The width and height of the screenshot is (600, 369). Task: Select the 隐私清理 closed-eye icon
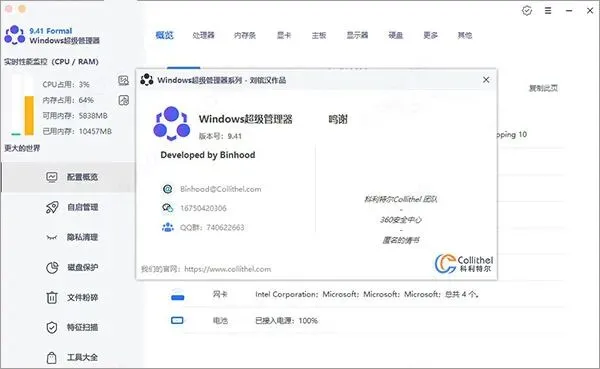52,237
